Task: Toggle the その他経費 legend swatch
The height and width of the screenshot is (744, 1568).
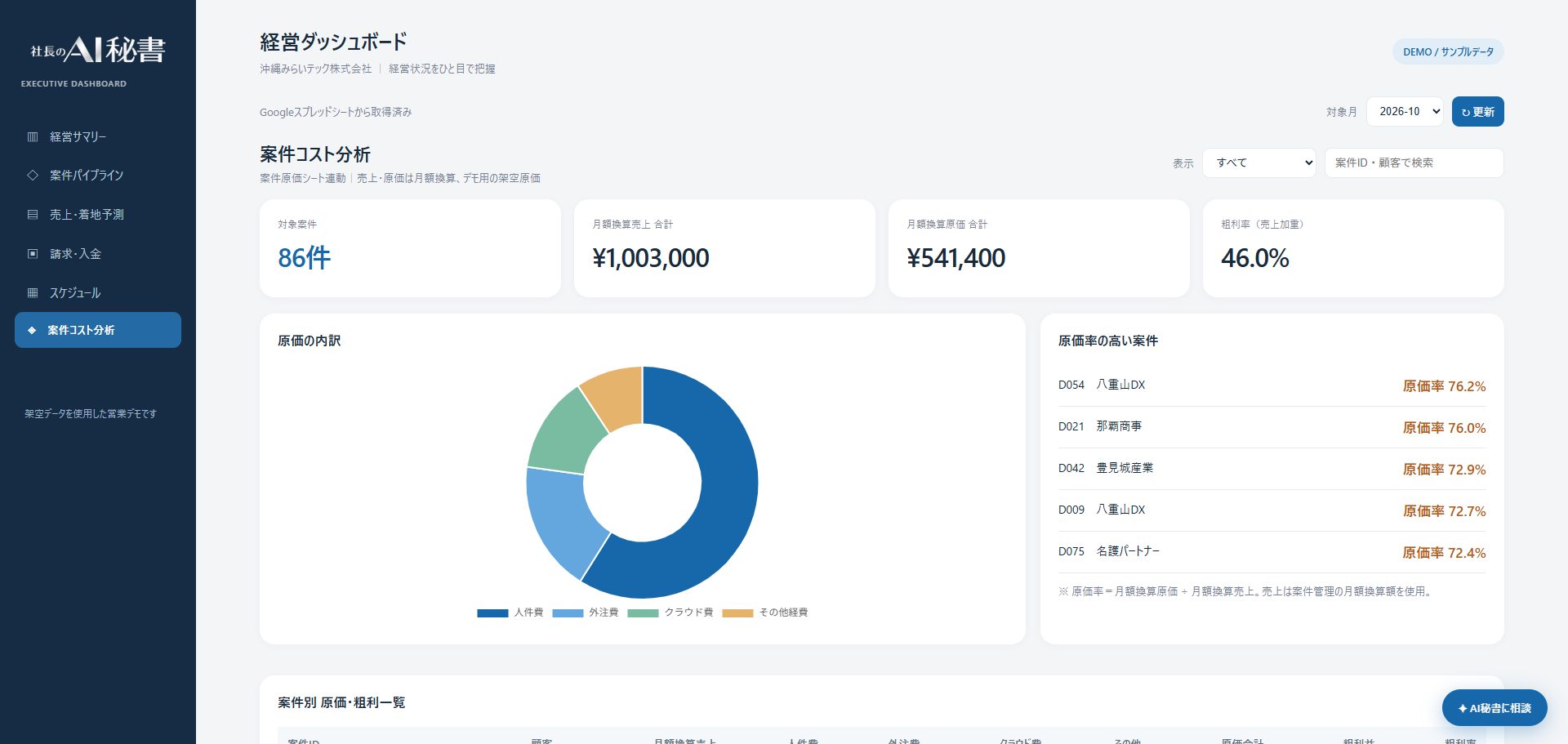Action: point(737,613)
